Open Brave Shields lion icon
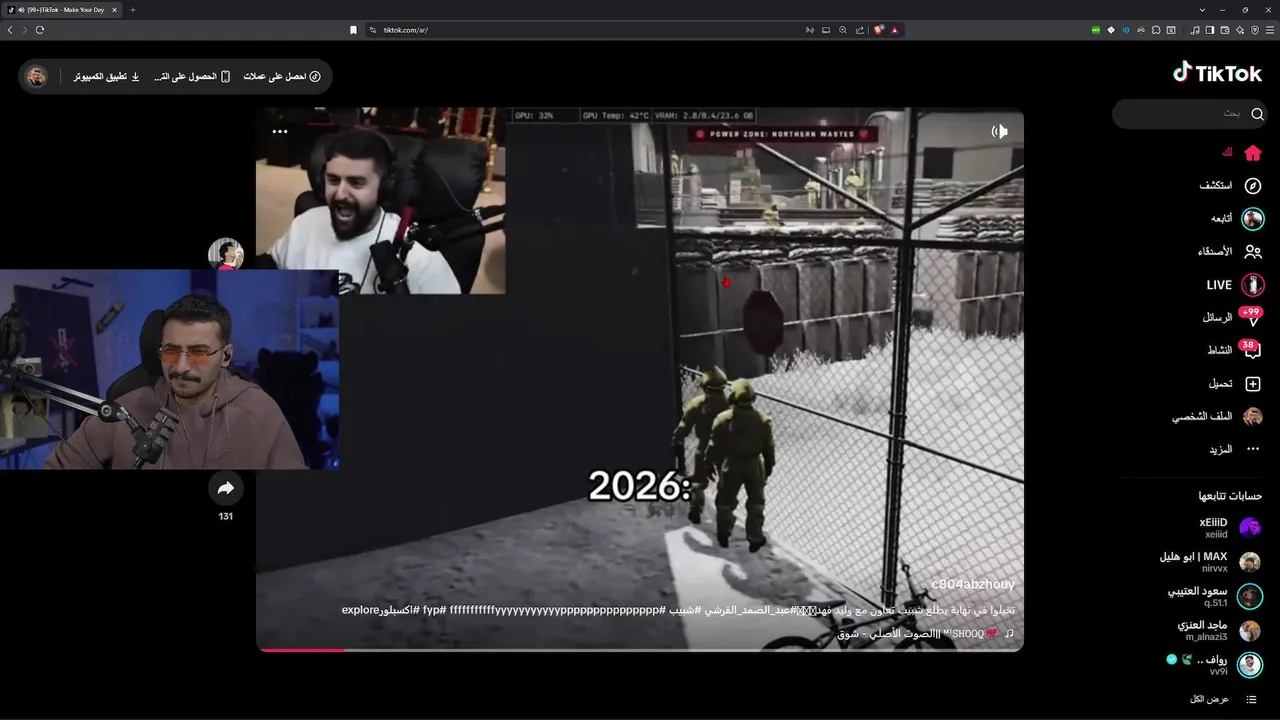The image size is (1280, 720). [879, 30]
